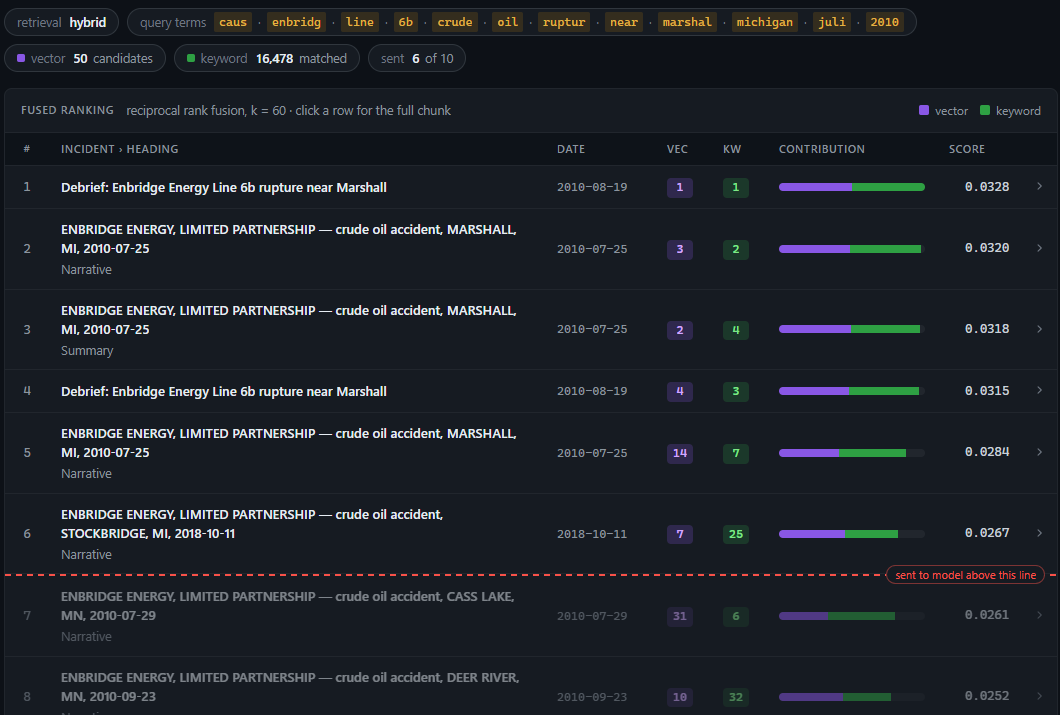Open the STOCKBRIDGE row's chevron arrow
The image size is (1060, 715).
1039,533
